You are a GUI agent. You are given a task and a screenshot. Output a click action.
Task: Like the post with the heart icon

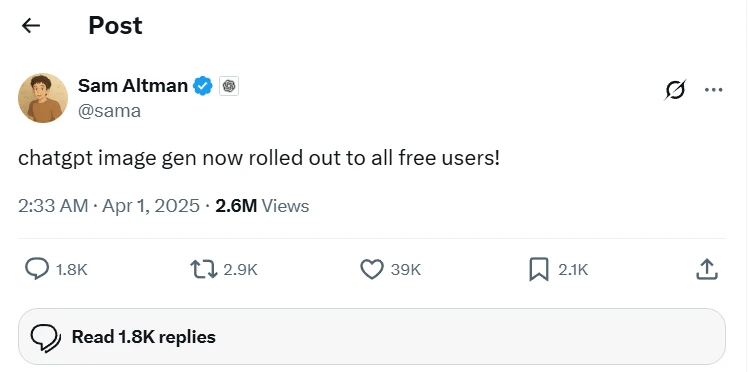tap(372, 269)
